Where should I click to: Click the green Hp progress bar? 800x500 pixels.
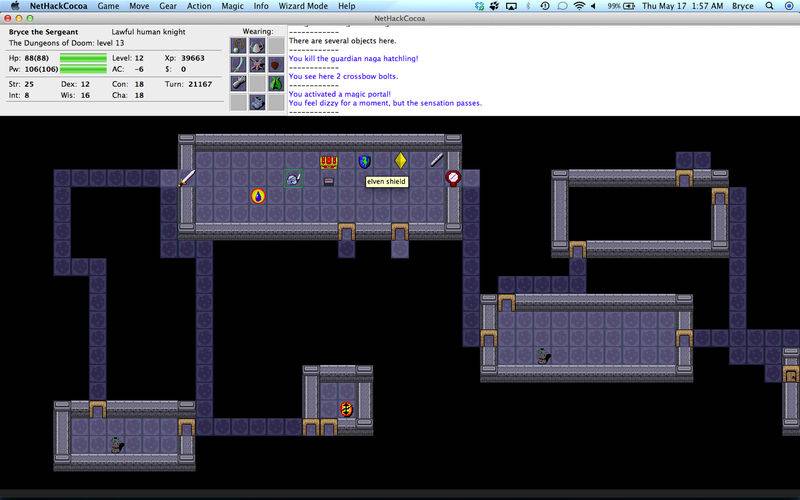(x=83, y=58)
